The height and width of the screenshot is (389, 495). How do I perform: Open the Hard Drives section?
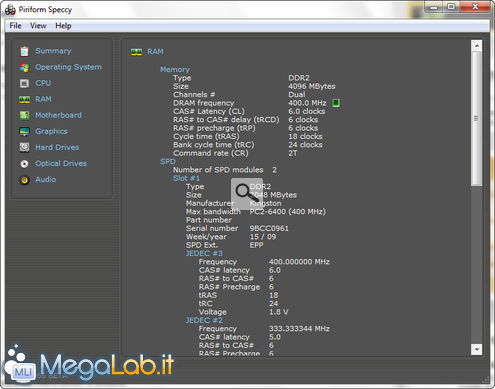(x=57, y=147)
